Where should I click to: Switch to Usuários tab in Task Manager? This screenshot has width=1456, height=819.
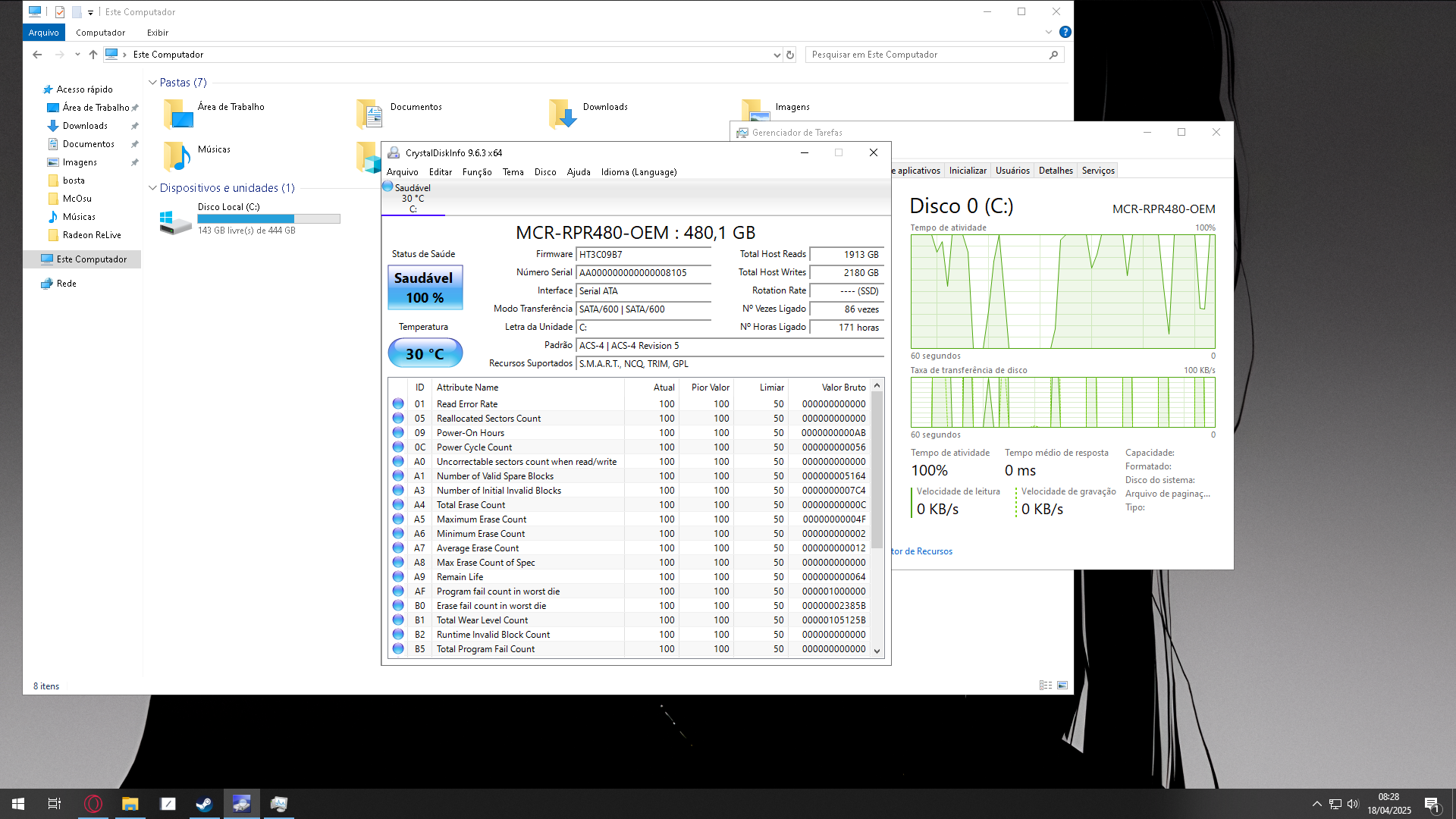(x=1012, y=171)
